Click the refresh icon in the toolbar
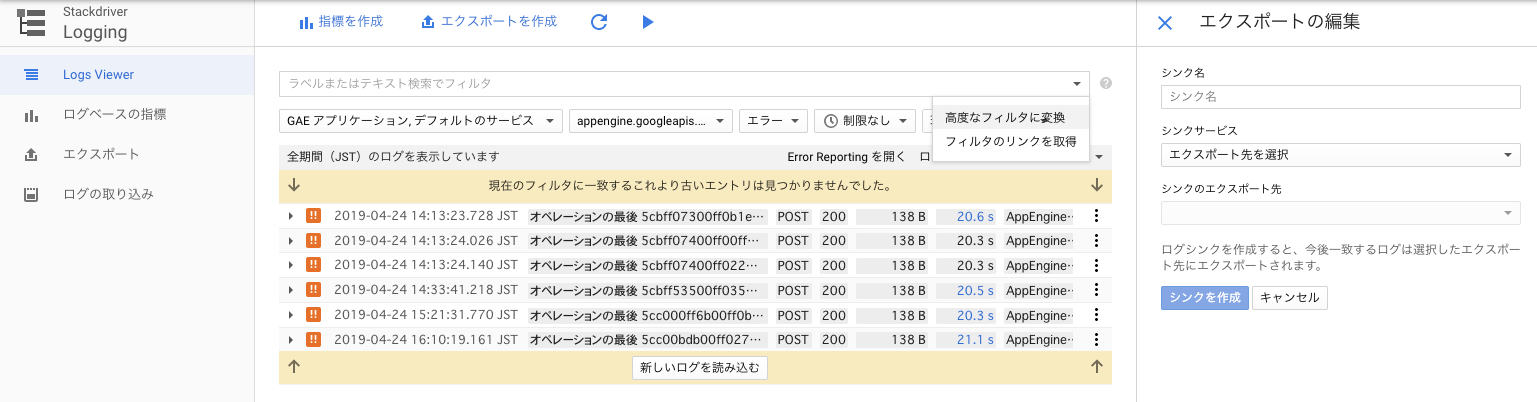Image resolution: width=1537 pixels, height=402 pixels. pyautogui.click(x=599, y=21)
